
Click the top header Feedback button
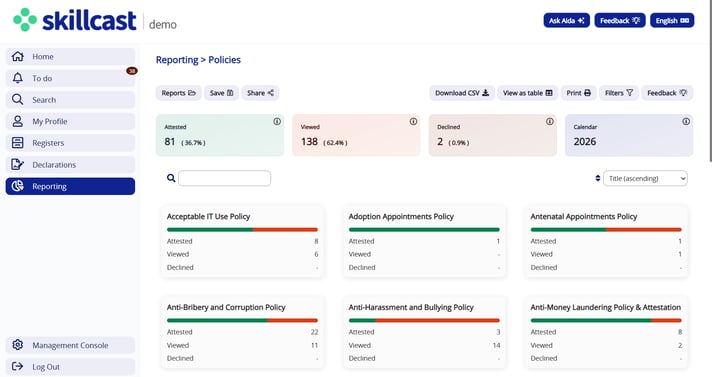(620, 20)
